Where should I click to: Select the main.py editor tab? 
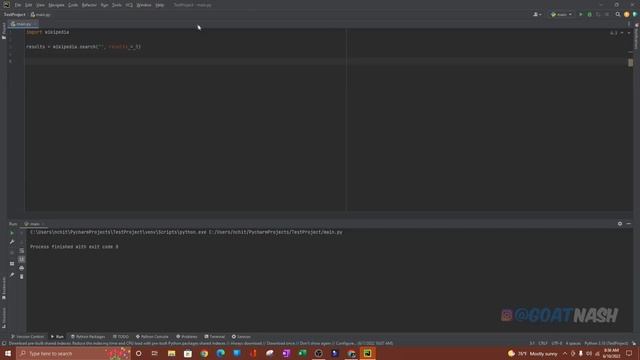[23, 24]
